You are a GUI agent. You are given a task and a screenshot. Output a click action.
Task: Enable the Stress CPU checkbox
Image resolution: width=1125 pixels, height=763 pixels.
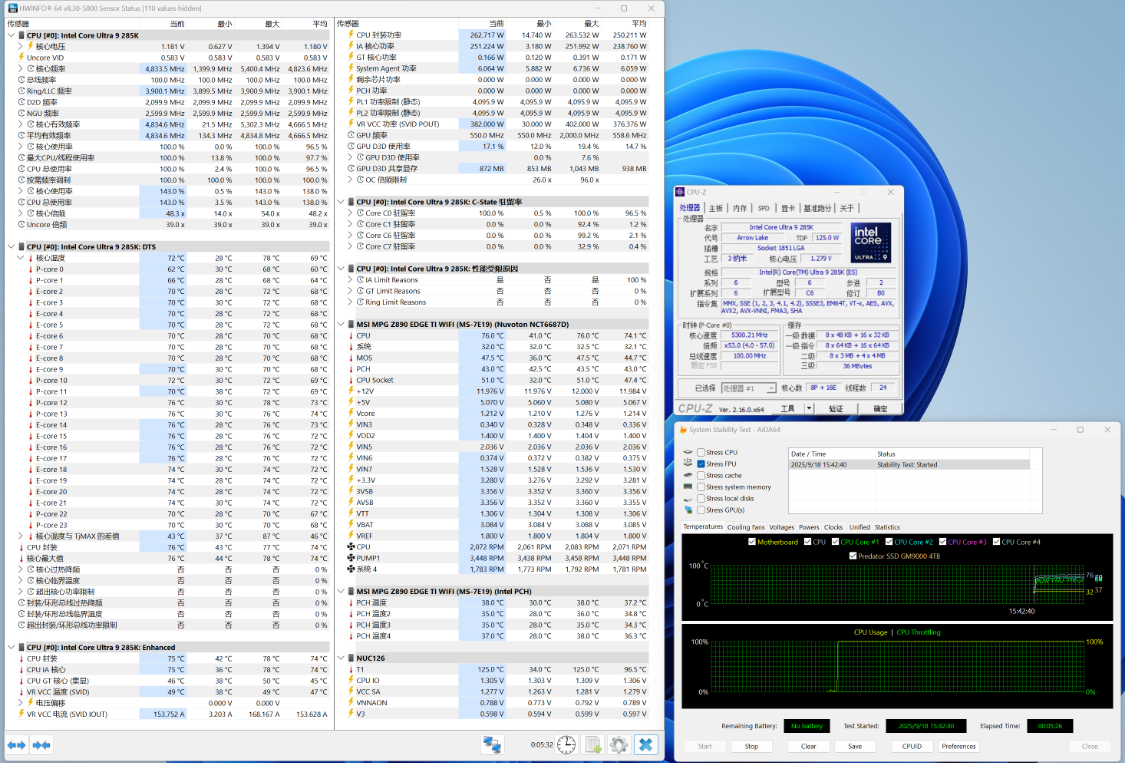point(701,453)
